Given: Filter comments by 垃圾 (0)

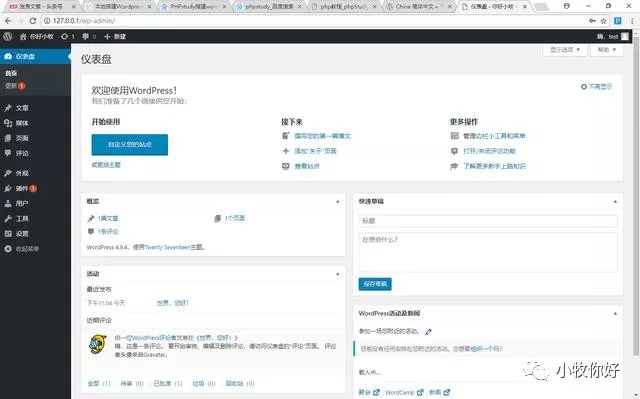Looking at the screenshot, I should point(204,383).
